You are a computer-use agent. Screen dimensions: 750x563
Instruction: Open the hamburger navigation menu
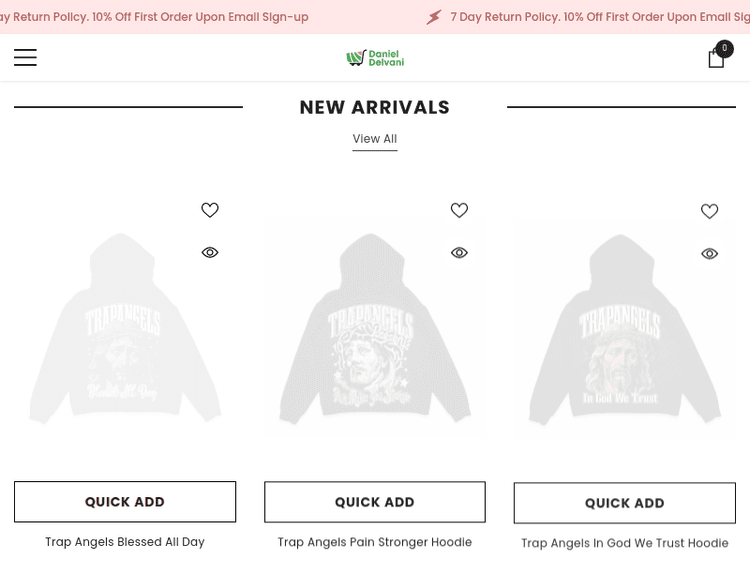pyautogui.click(x=25, y=57)
